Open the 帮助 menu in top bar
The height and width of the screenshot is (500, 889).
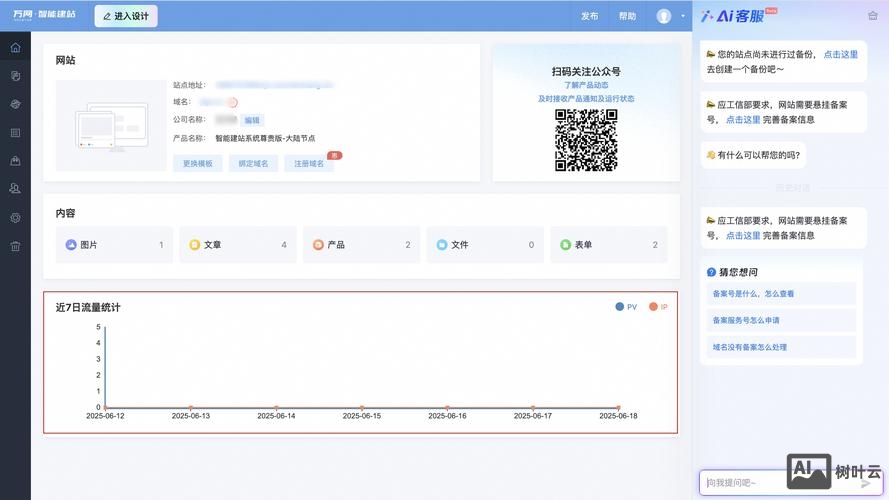pyautogui.click(x=627, y=16)
